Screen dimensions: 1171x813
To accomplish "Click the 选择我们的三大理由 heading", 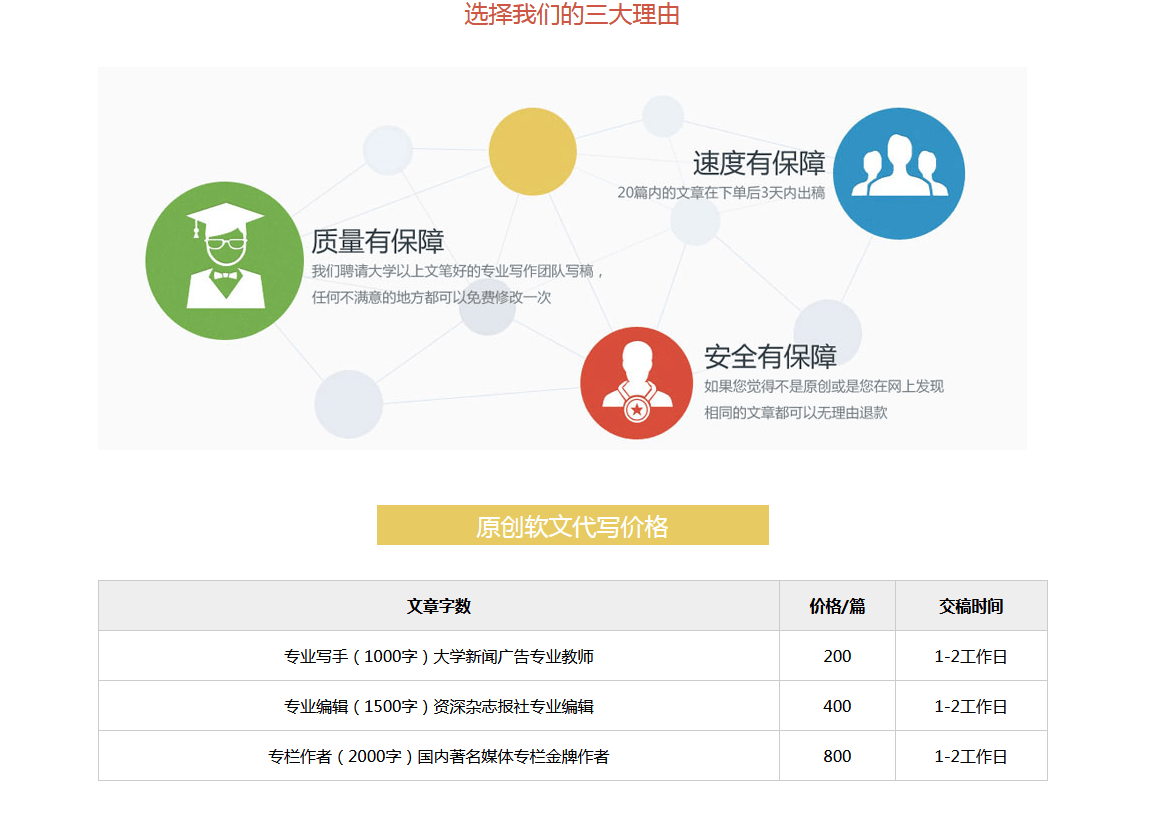I will click(572, 14).
